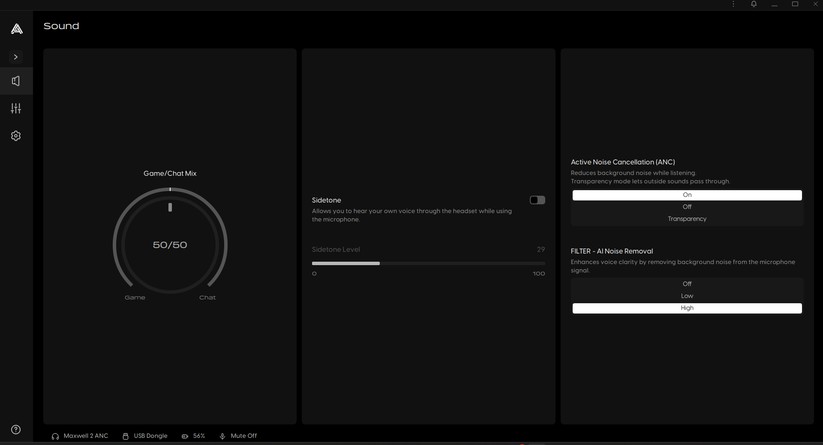Set ANC to Off
Image resolution: width=823 pixels, height=445 pixels.
tap(687, 207)
